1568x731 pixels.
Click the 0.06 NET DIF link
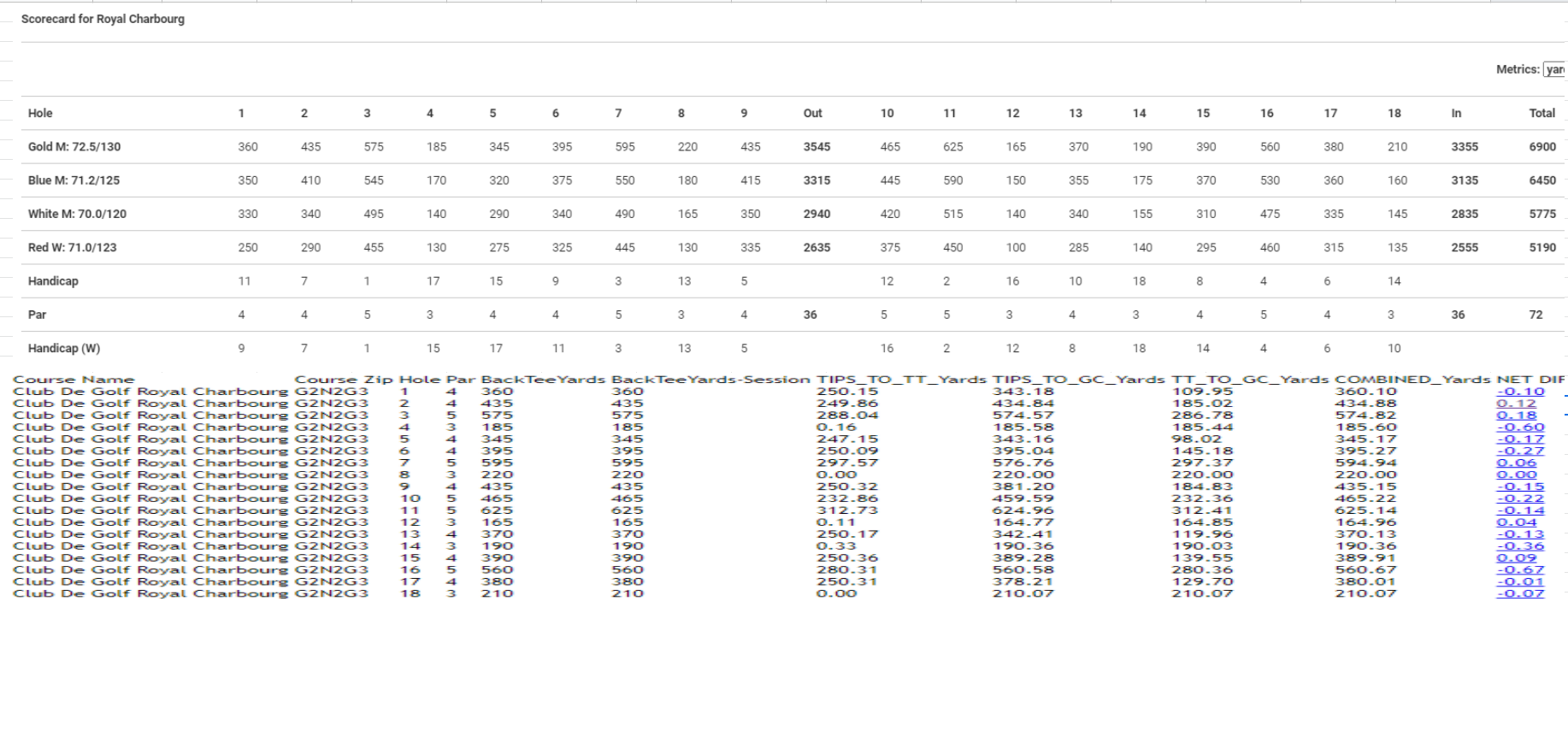pyautogui.click(x=1516, y=463)
